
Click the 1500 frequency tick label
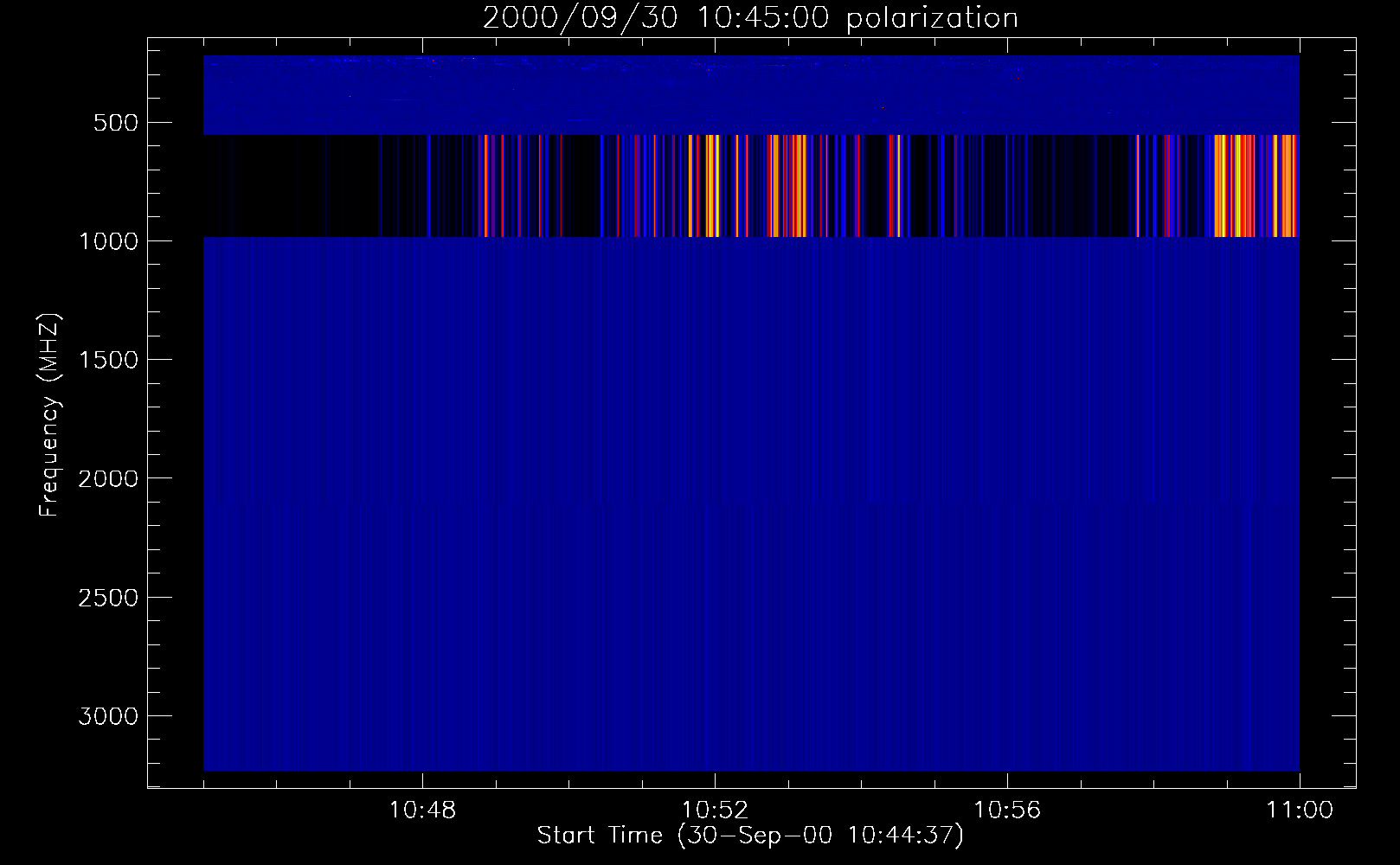[x=108, y=360]
